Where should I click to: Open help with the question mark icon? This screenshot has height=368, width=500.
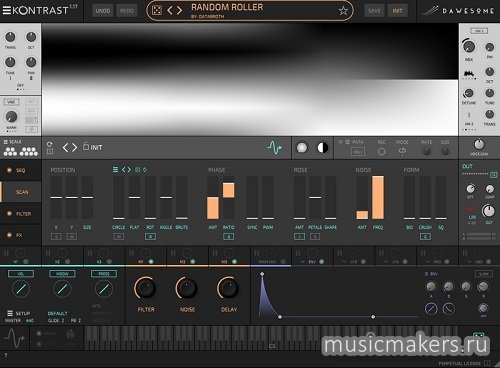click(x=6, y=355)
